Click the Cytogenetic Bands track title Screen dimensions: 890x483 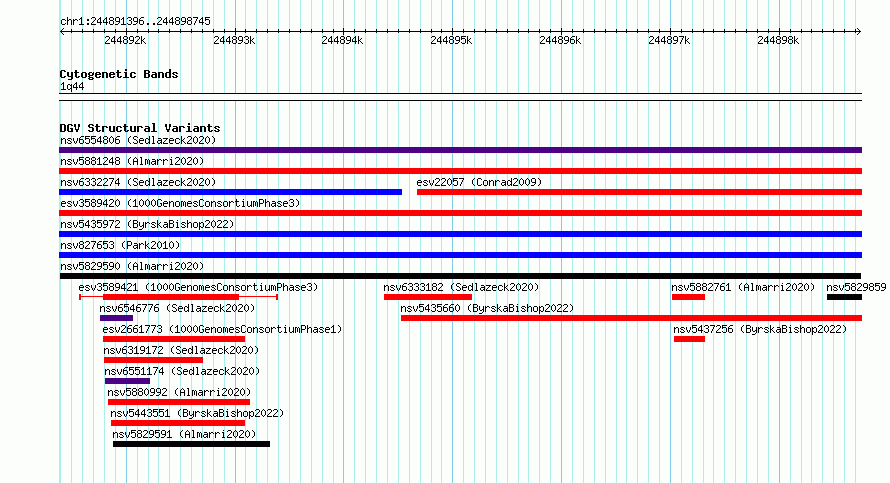119,74
